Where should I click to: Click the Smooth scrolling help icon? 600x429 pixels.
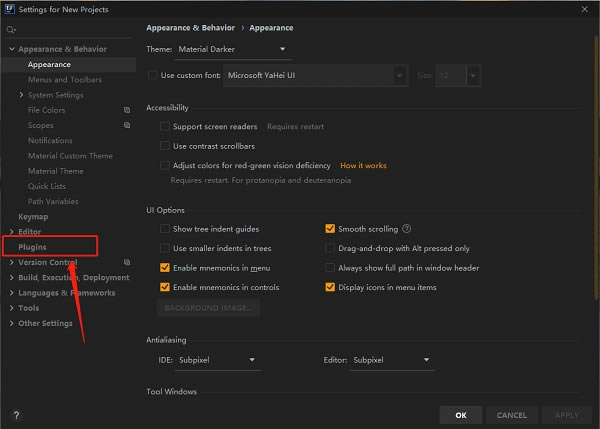click(x=407, y=229)
